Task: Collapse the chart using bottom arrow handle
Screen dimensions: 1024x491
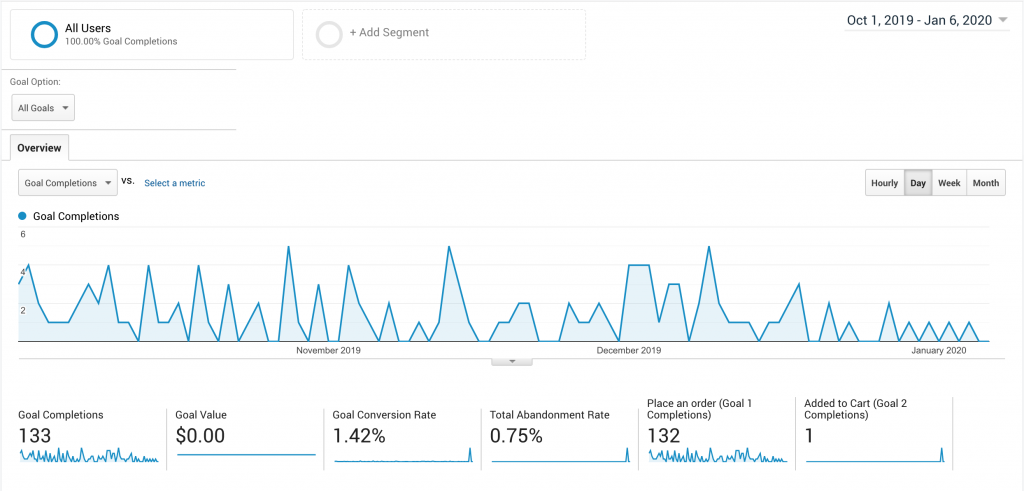Action: [512, 361]
